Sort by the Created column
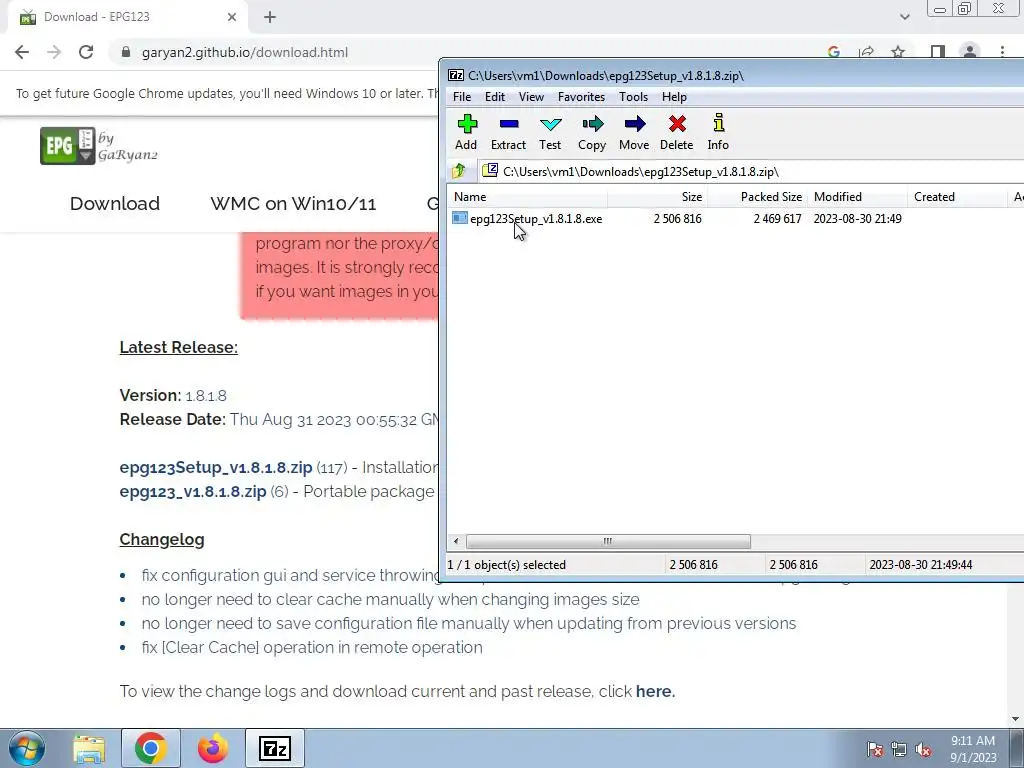Image resolution: width=1024 pixels, height=768 pixels. [x=957, y=197]
